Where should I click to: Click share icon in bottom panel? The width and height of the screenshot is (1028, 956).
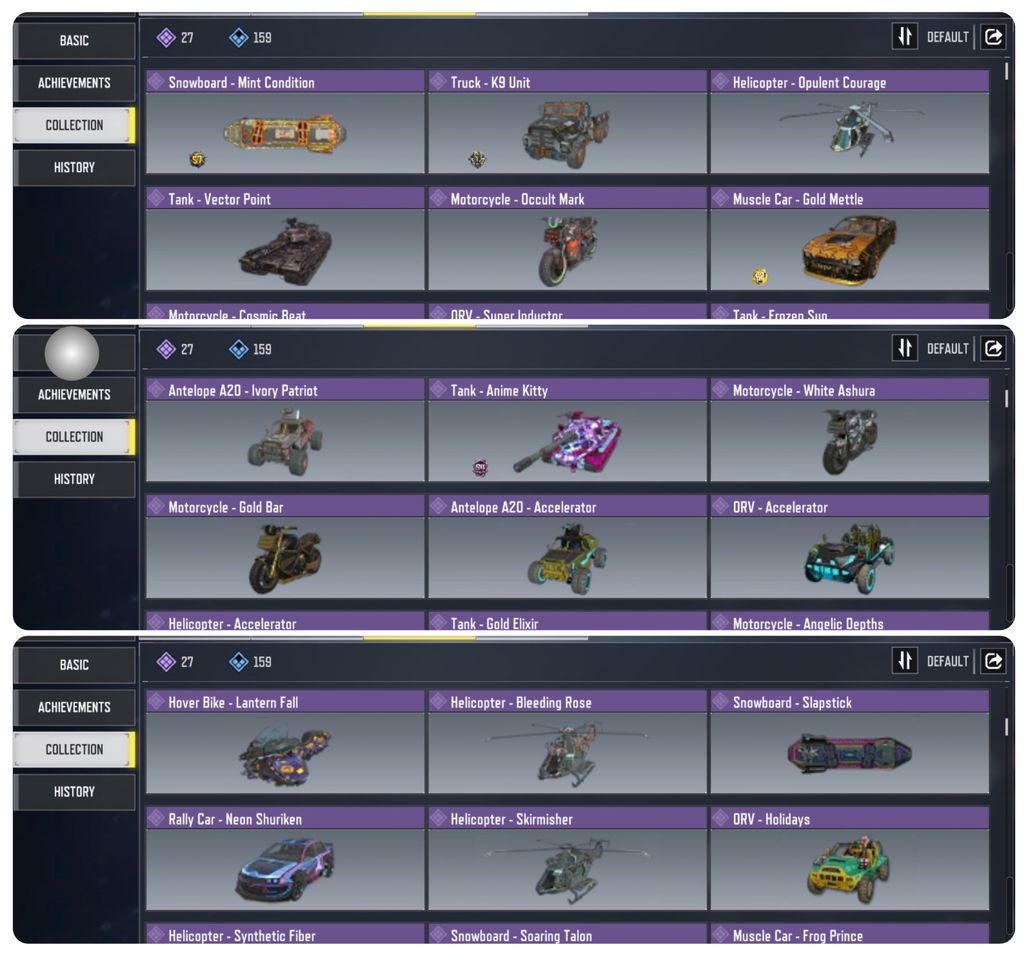pos(993,660)
